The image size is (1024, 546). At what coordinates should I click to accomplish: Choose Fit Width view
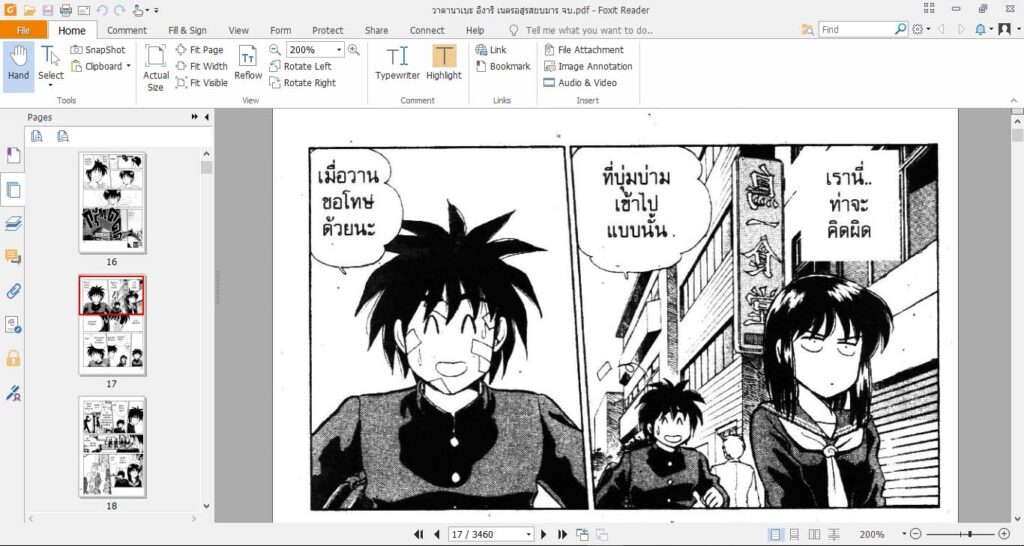point(202,66)
